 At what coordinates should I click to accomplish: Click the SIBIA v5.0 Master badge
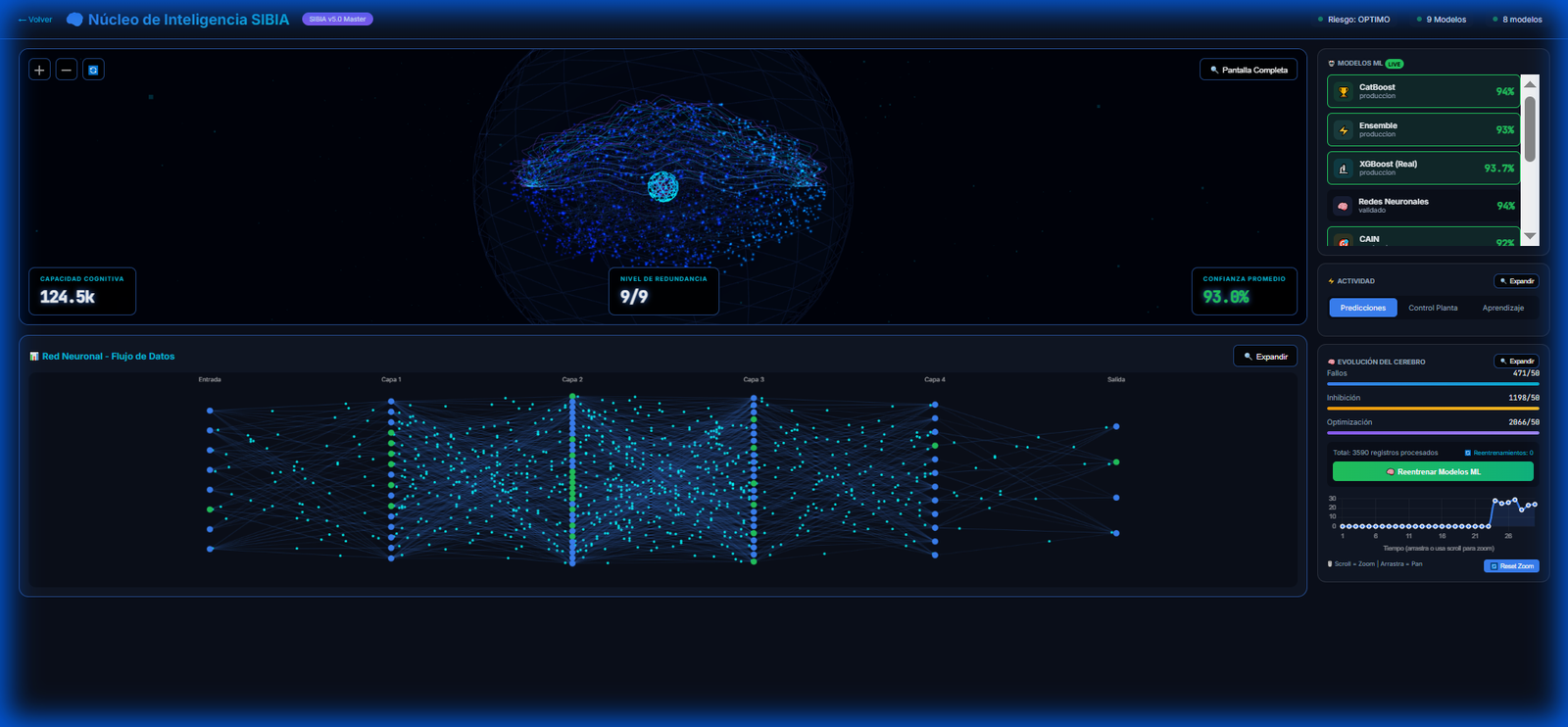click(337, 20)
